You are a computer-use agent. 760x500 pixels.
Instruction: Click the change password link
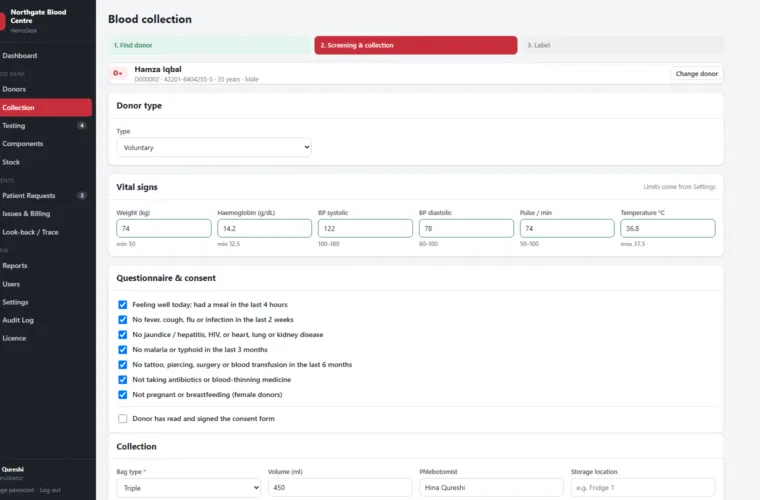16,490
